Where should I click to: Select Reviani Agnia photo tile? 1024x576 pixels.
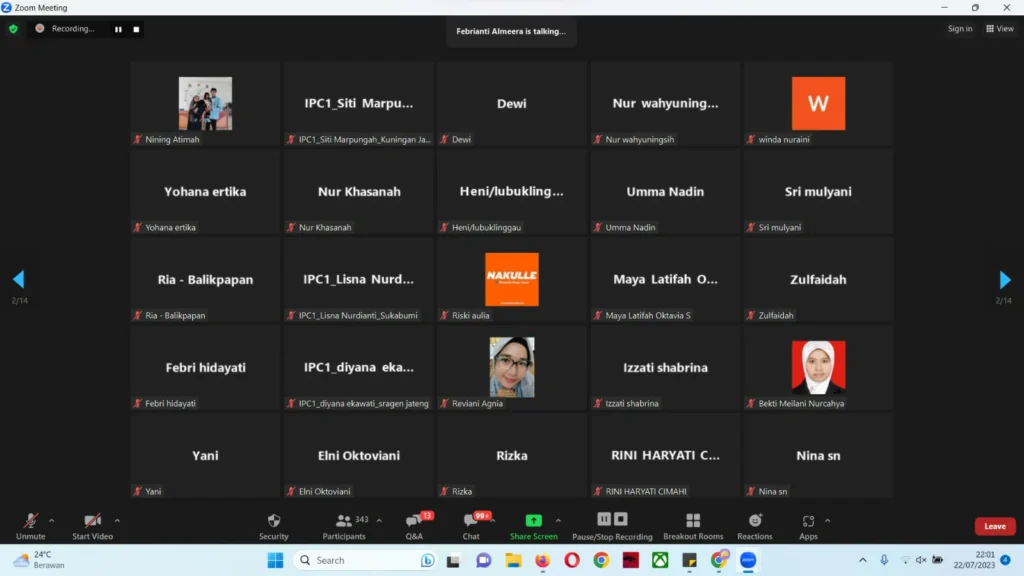[x=511, y=367]
